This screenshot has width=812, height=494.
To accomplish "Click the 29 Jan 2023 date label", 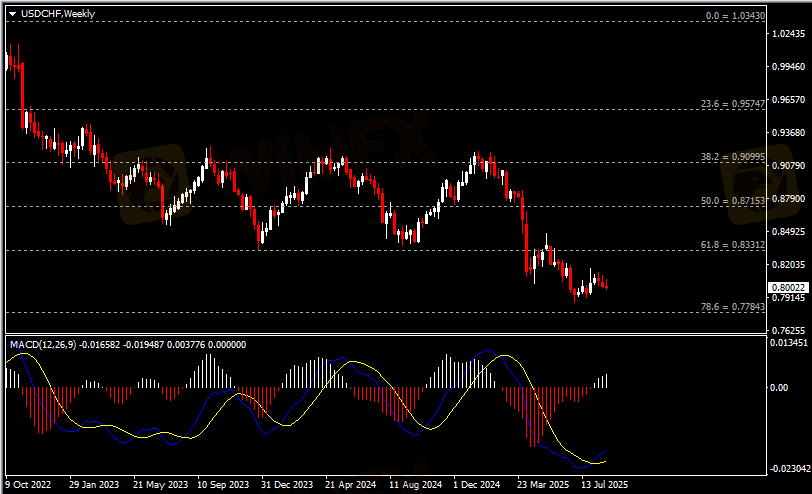I will tap(94, 485).
